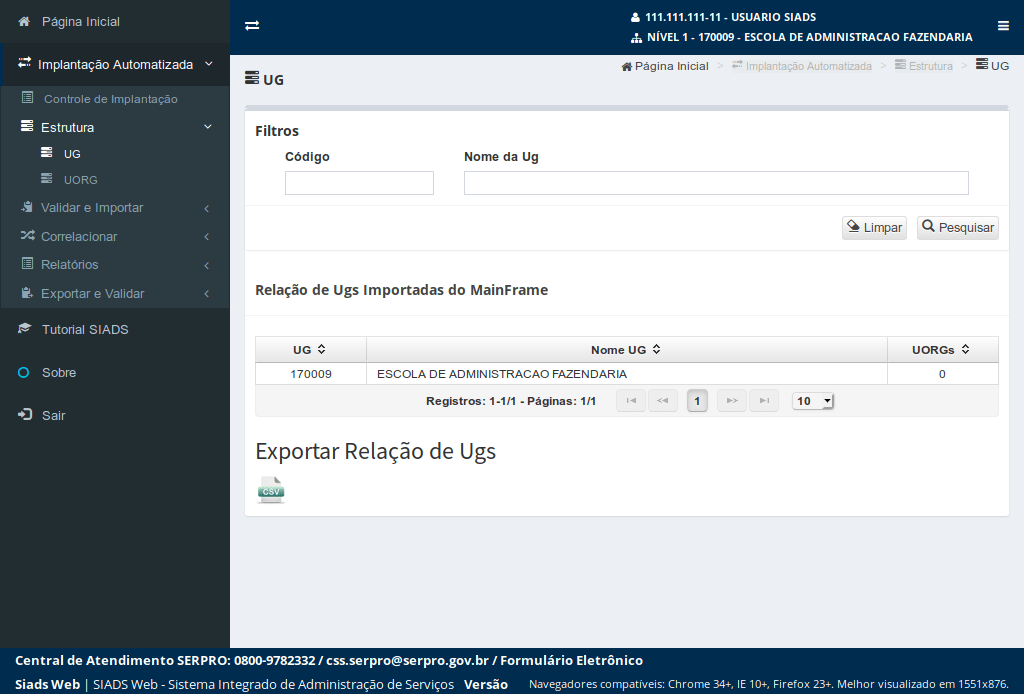The height and width of the screenshot is (694, 1024).
Task: Go to first page of results
Action: click(x=631, y=401)
